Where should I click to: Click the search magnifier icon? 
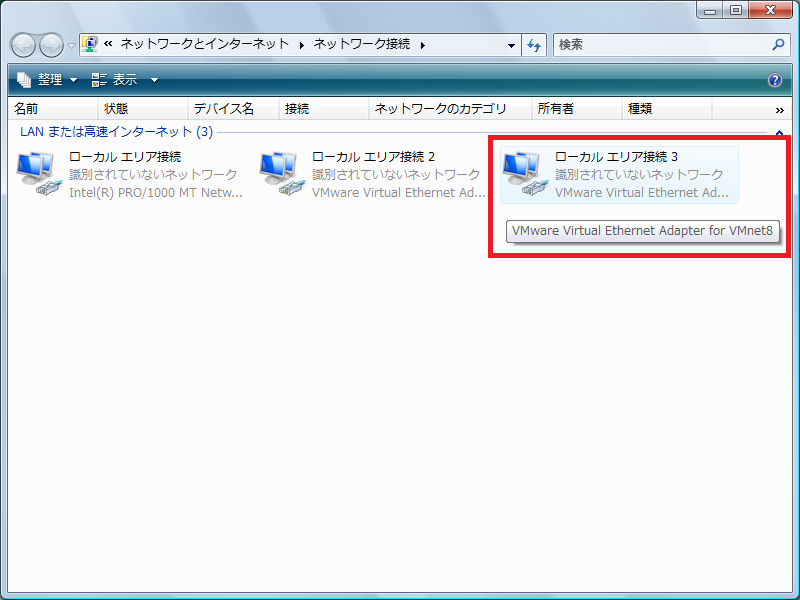(779, 45)
